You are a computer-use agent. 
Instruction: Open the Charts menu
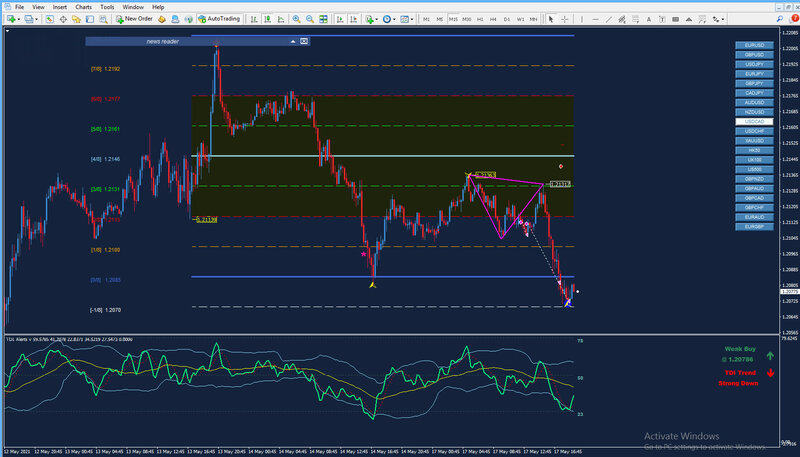tap(83, 7)
